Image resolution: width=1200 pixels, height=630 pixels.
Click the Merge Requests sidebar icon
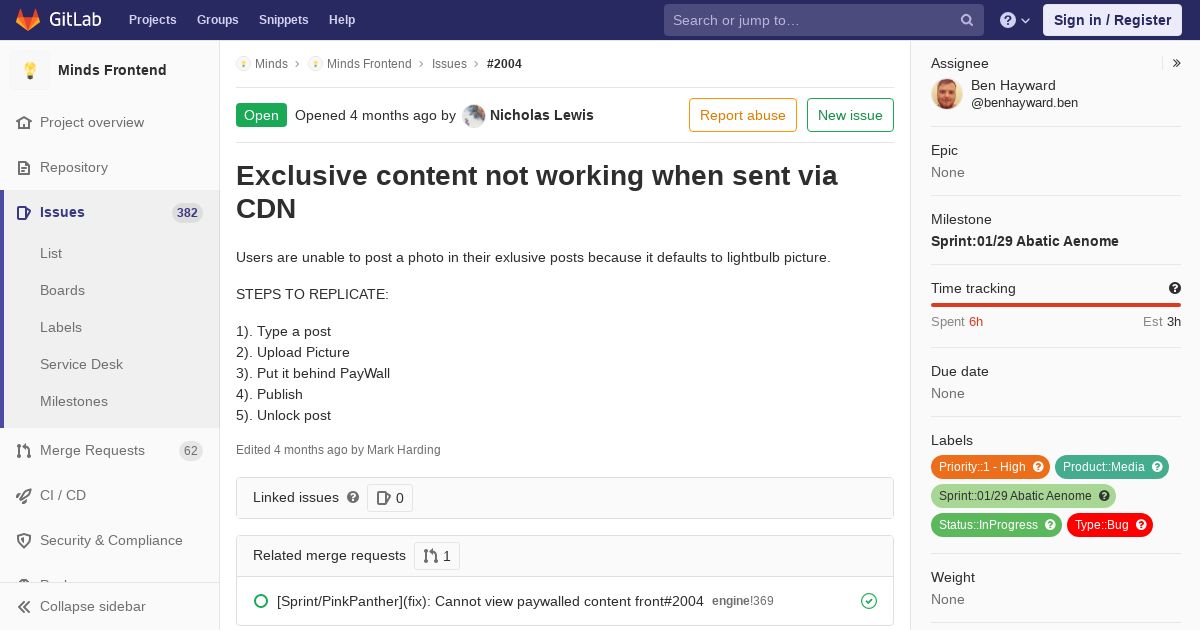pos(24,451)
